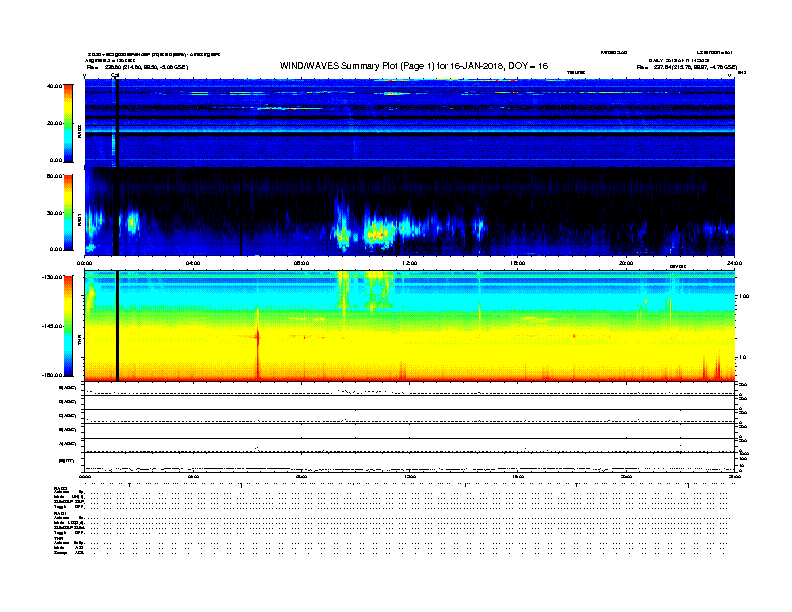Screen dimensions: 792x612
Task: Click the -145.00 label on the TNR scale
Action: point(53,326)
